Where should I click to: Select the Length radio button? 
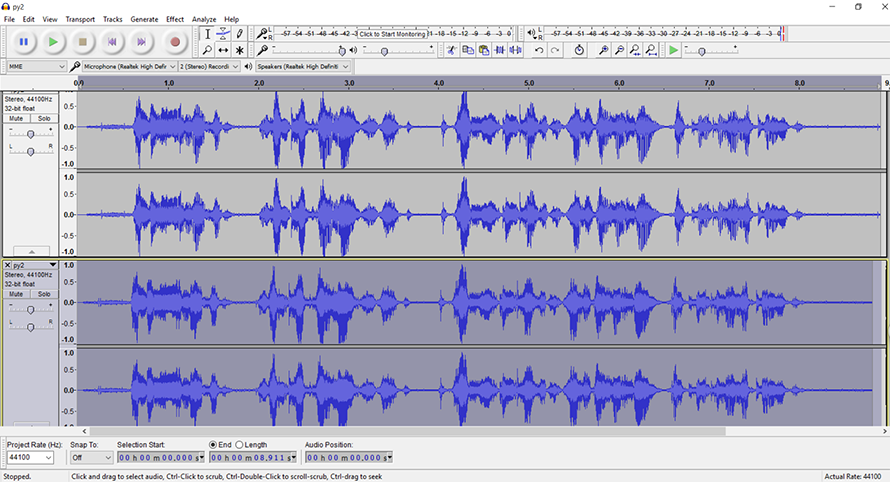click(x=240, y=445)
